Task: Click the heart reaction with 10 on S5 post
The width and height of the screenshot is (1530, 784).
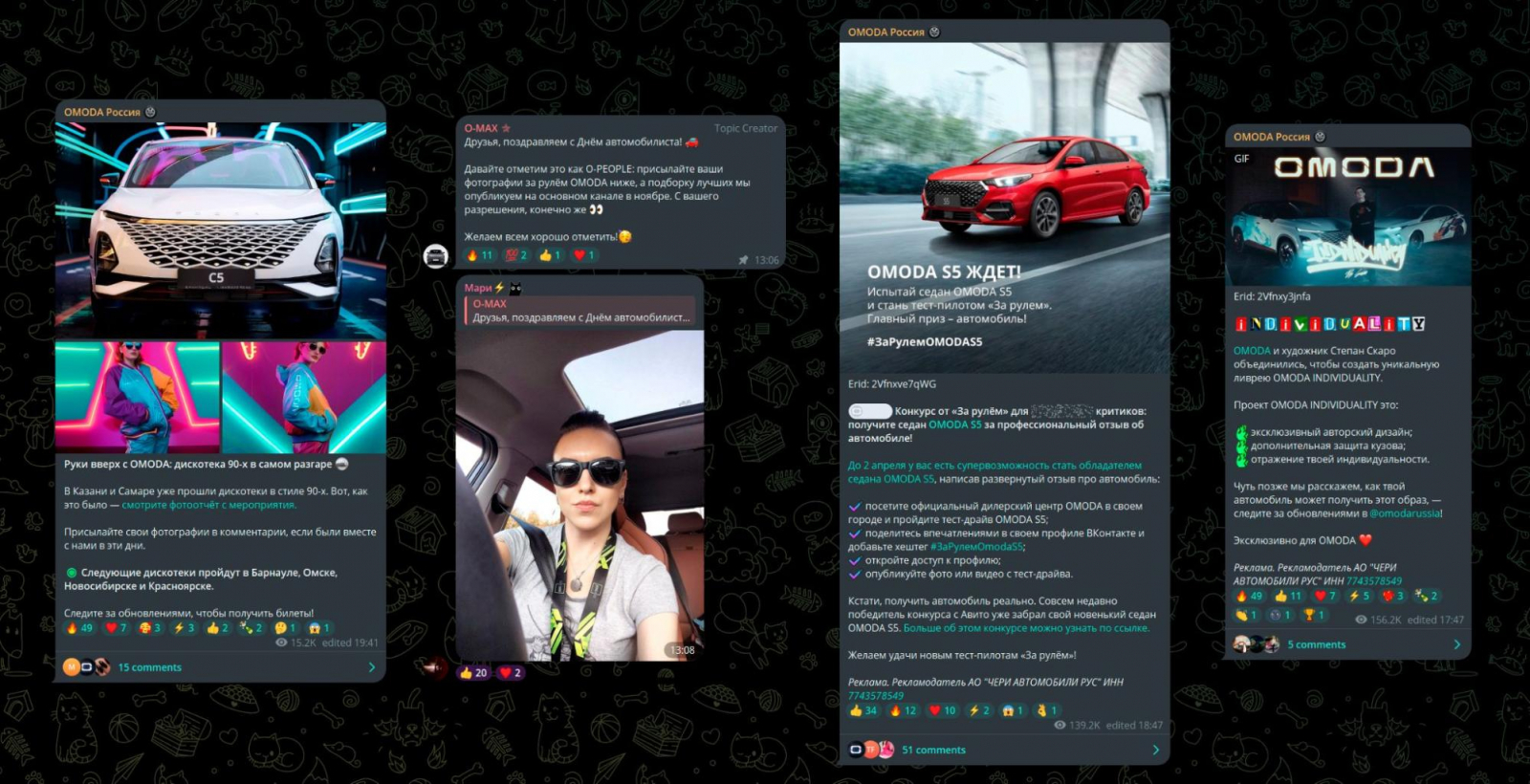Action: (x=944, y=710)
